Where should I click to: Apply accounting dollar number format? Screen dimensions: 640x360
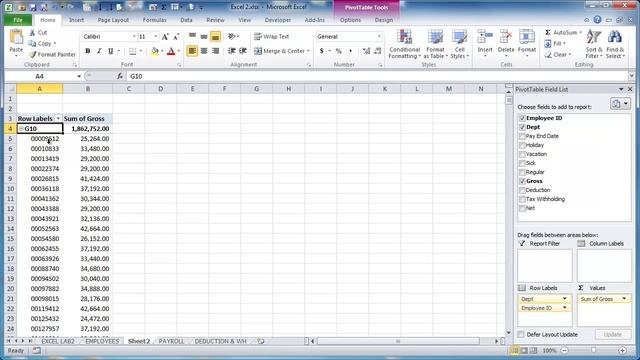(322, 51)
